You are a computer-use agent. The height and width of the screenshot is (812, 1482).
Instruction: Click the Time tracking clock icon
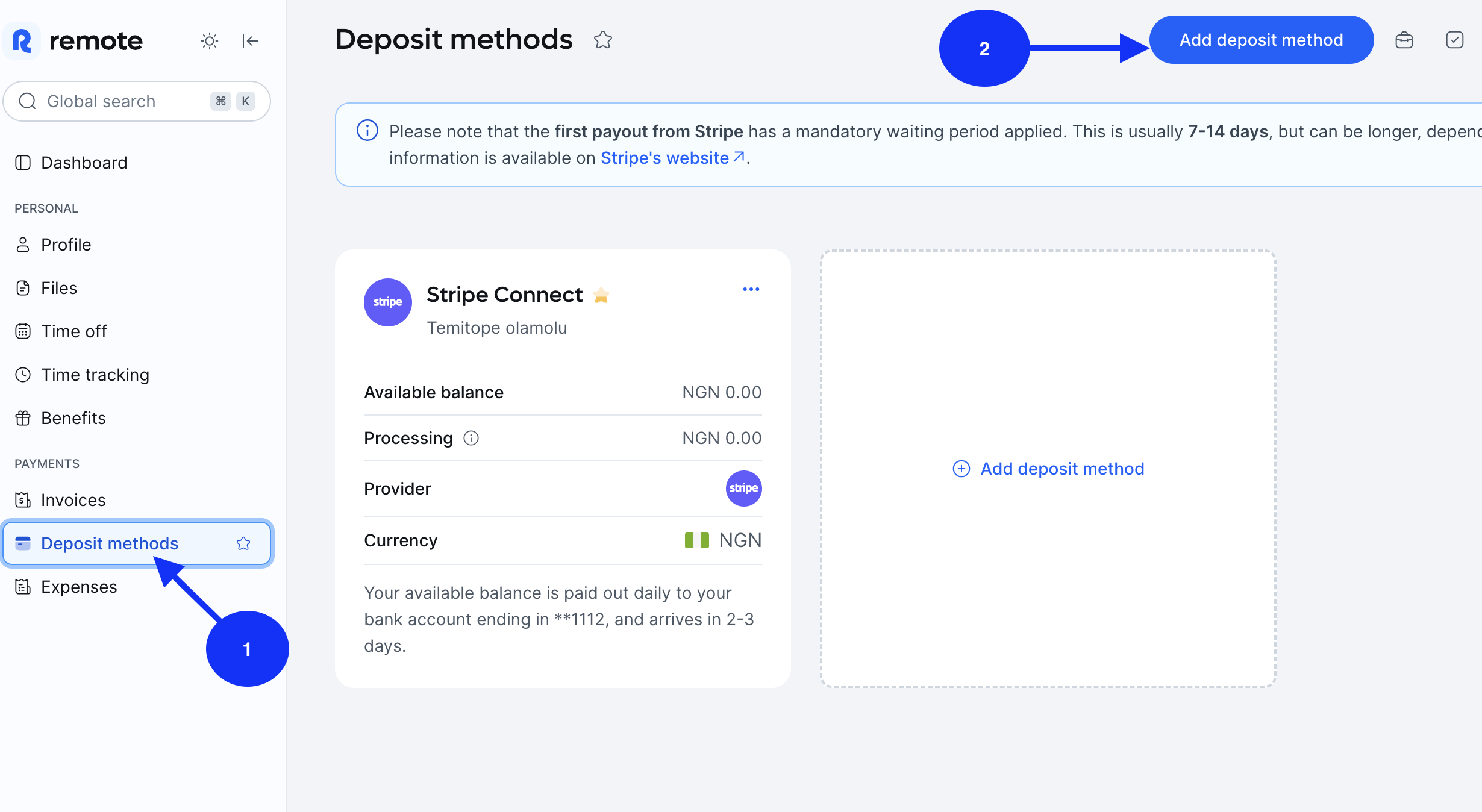click(x=23, y=375)
